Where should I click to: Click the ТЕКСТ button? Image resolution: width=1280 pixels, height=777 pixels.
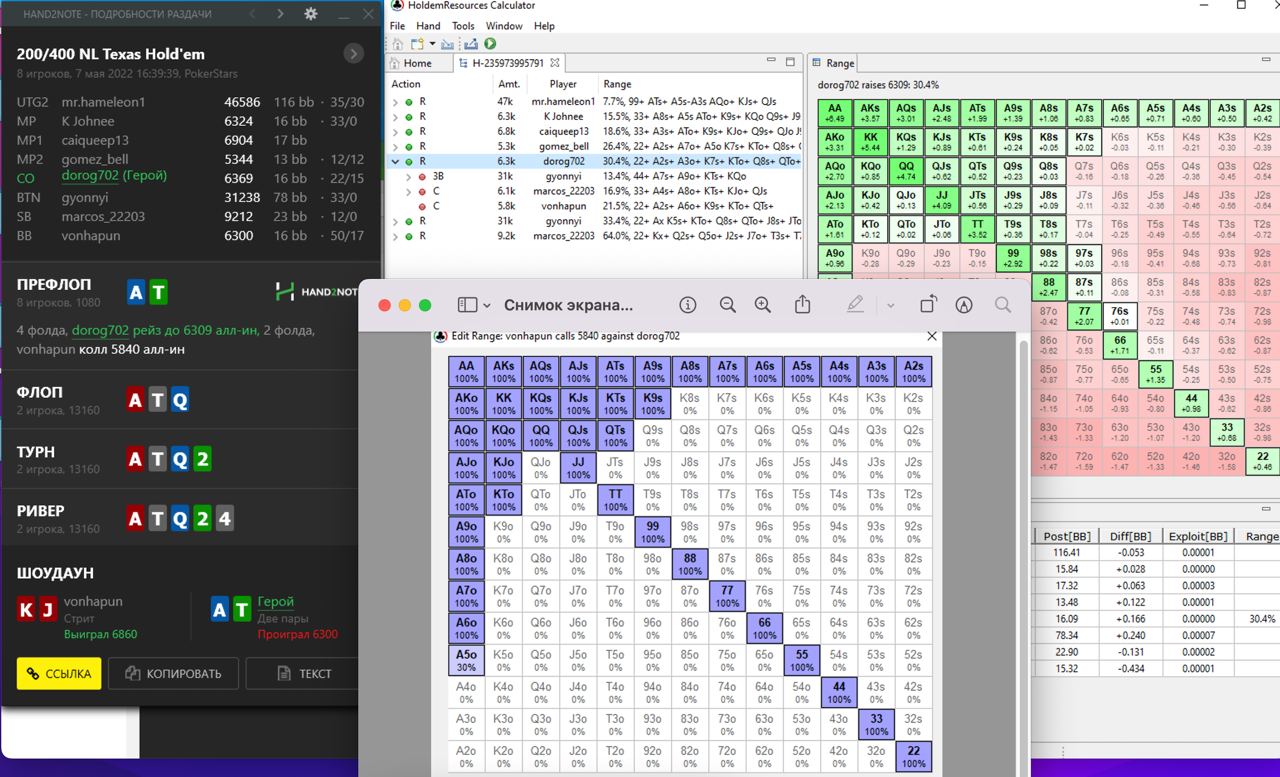click(301, 673)
